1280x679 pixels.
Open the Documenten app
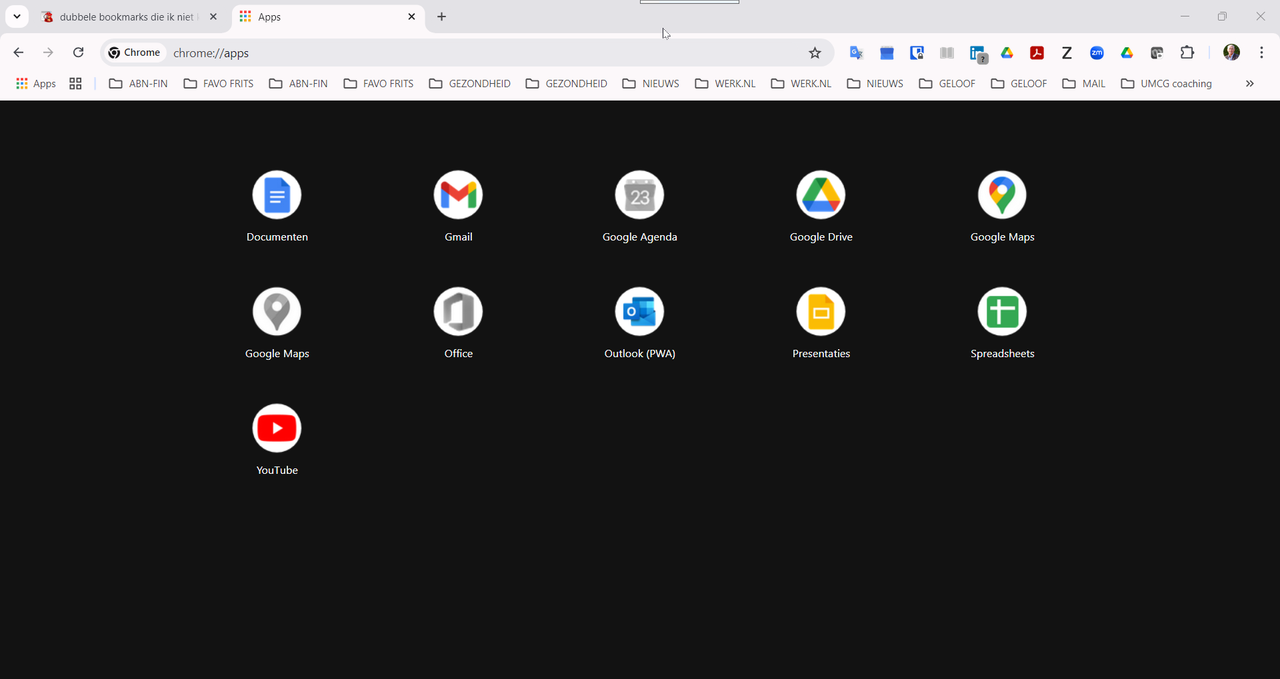coord(277,195)
